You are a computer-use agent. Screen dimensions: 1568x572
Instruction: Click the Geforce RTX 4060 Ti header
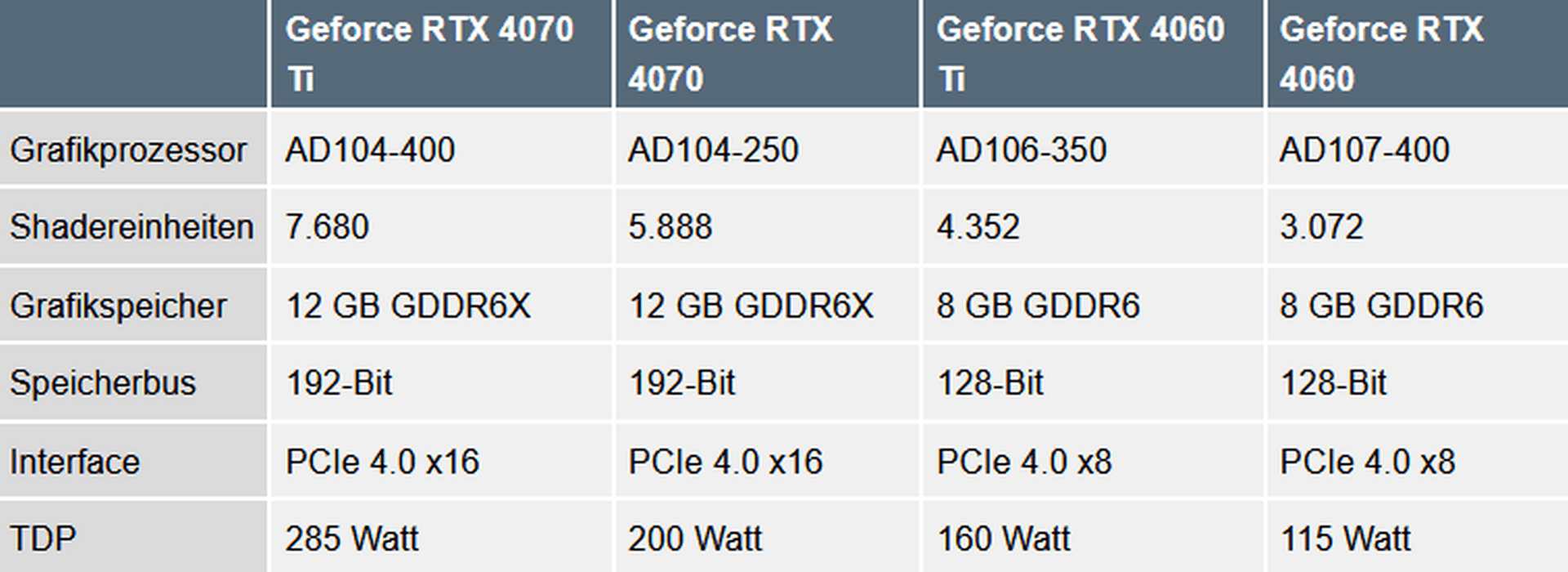coord(1080,54)
